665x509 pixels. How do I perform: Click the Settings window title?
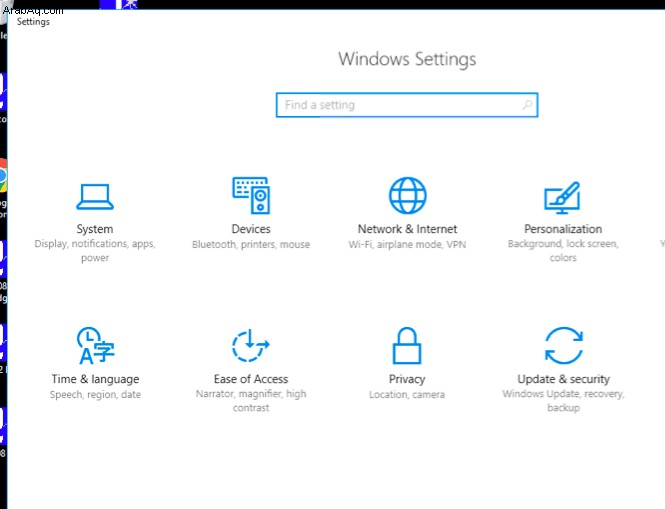point(33,22)
